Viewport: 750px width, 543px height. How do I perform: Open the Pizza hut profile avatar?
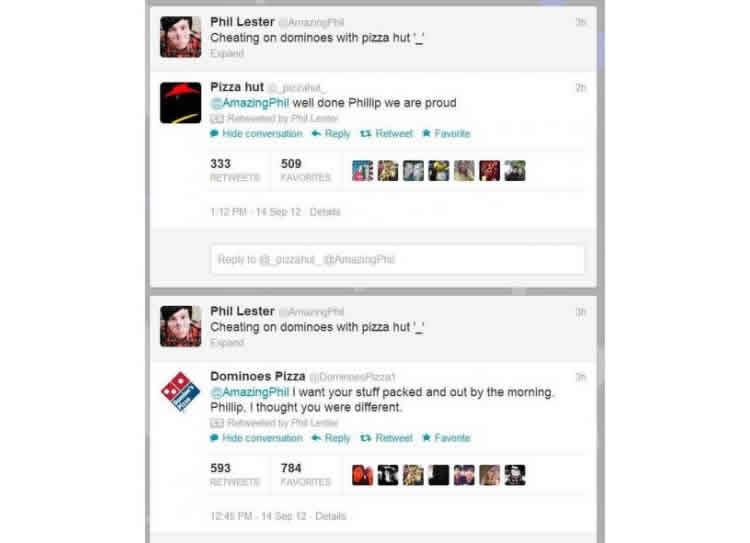[180, 103]
